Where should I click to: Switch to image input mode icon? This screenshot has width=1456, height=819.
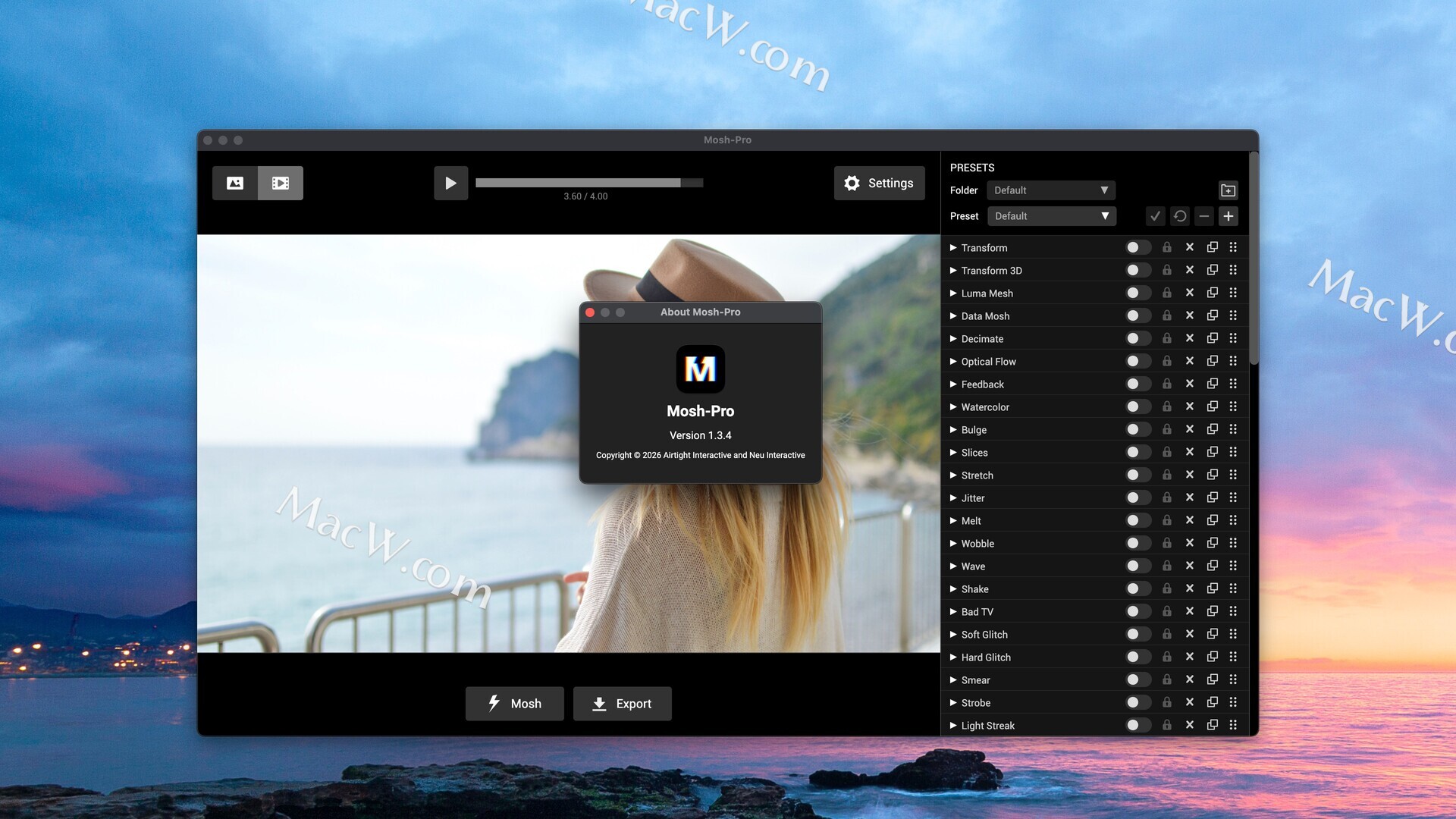point(235,183)
